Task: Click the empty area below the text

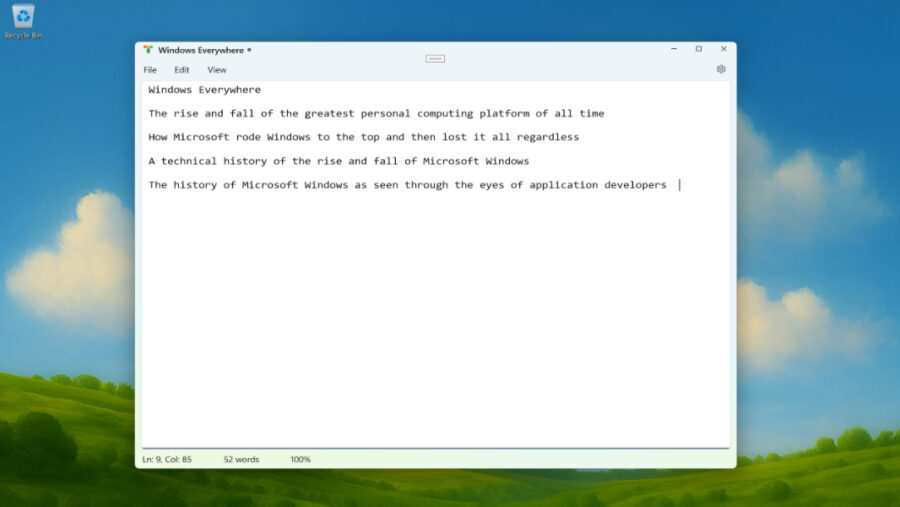Action: coord(435,320)
